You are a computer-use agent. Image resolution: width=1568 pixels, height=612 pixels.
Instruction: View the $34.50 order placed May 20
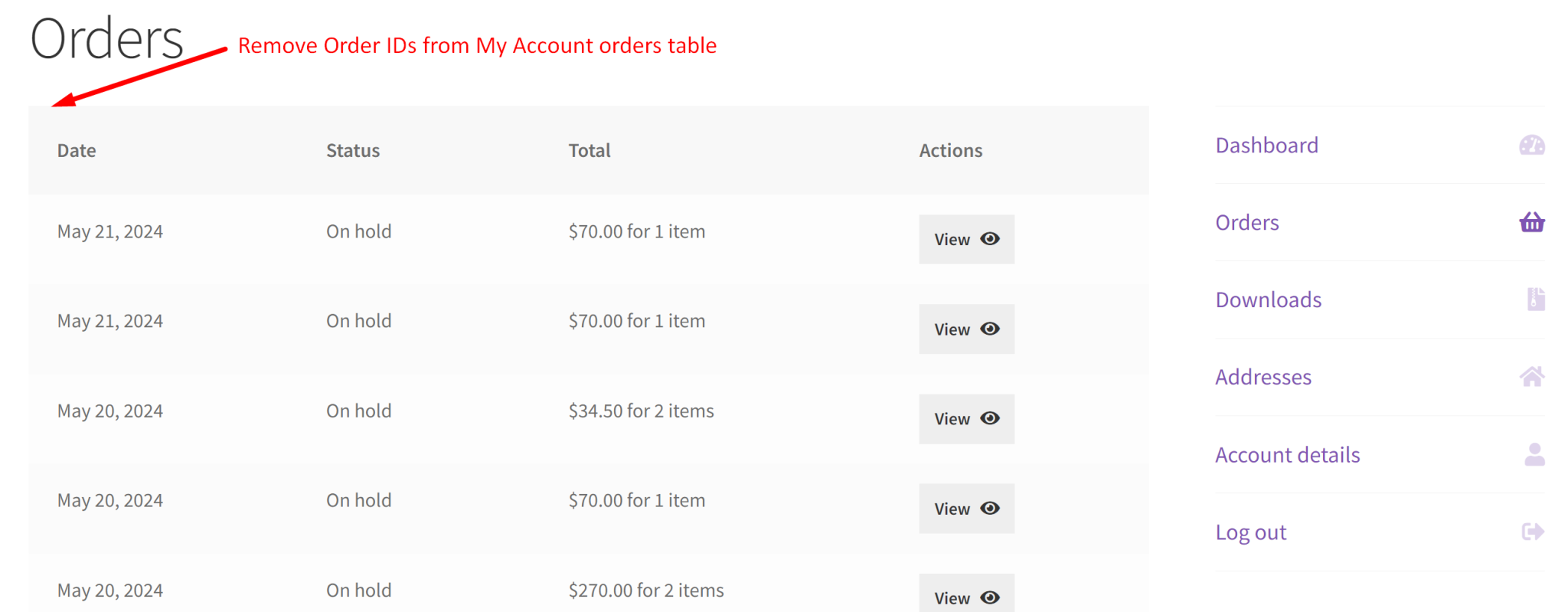966,419
